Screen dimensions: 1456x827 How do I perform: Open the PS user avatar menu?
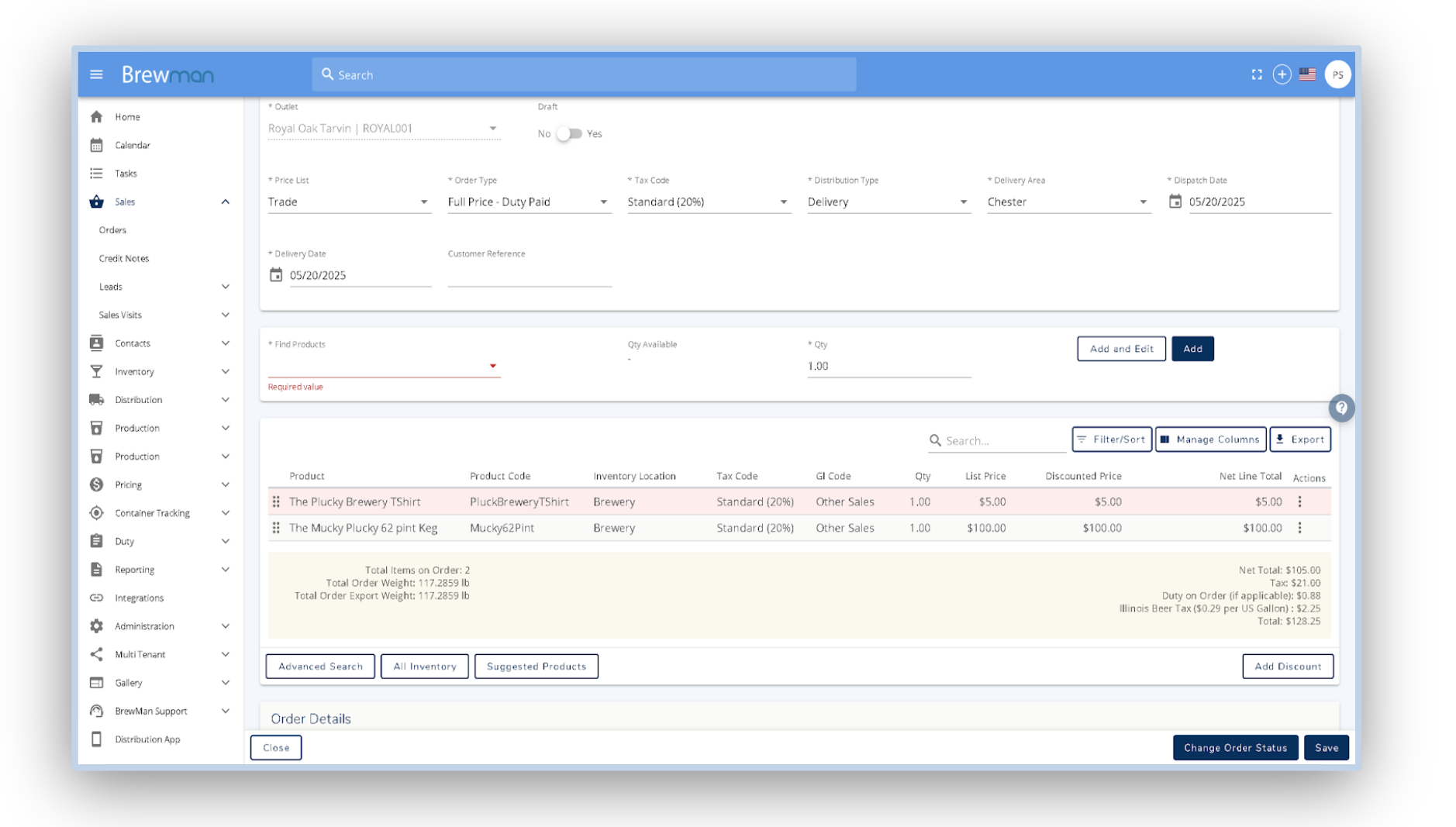click(x=1337, y=74)
